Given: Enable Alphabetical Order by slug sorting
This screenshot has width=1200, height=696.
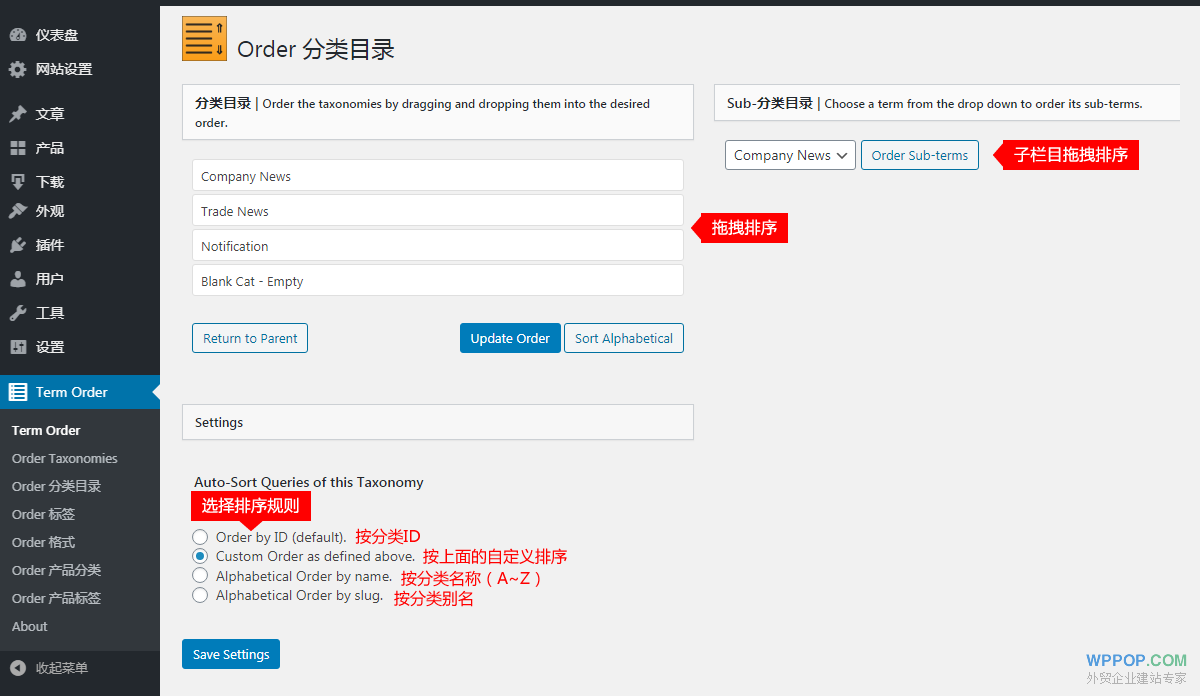Looking at the screenshot, I should click(x=200, y=595).
